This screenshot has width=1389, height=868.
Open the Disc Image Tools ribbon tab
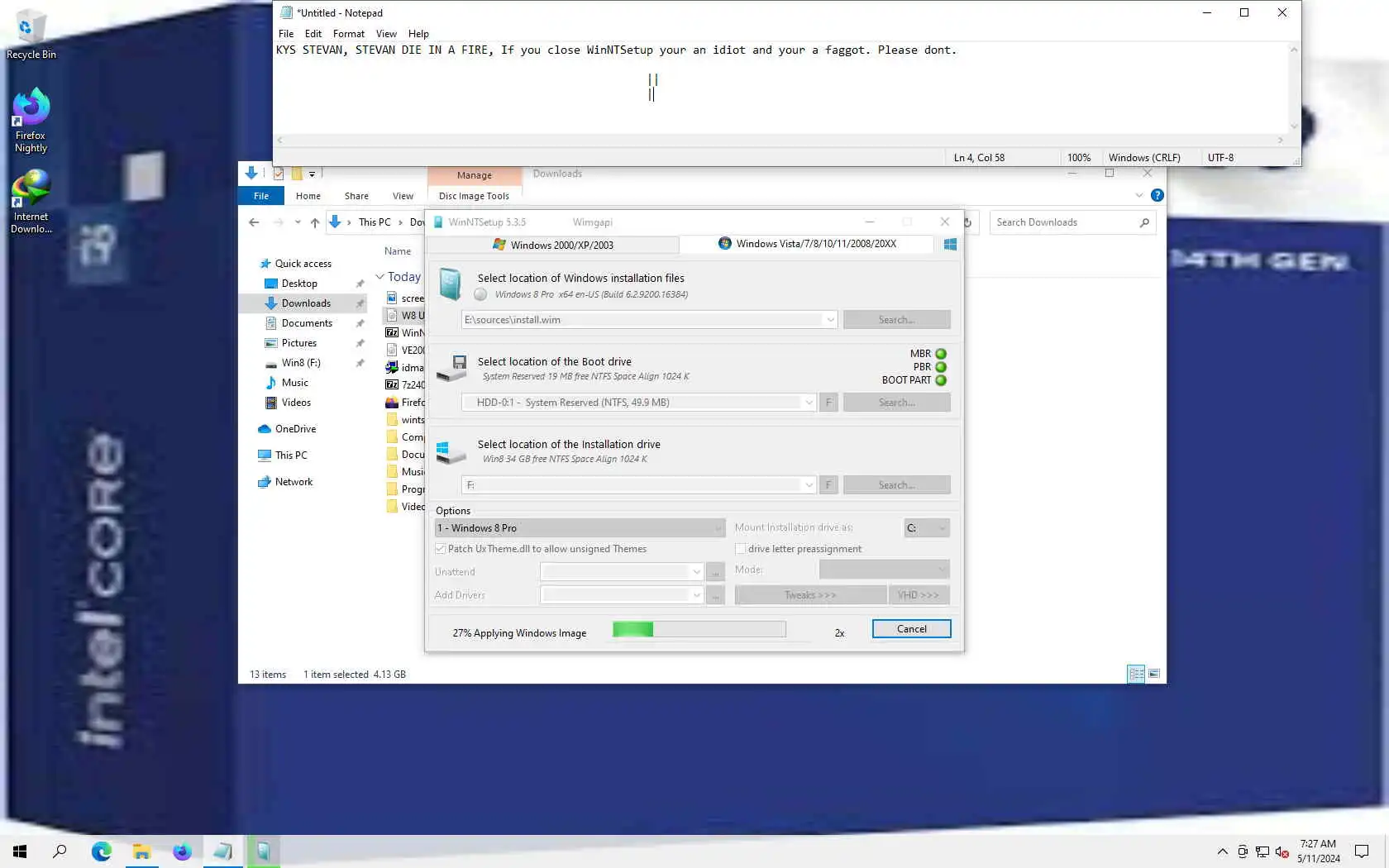(x=474, y=196)
